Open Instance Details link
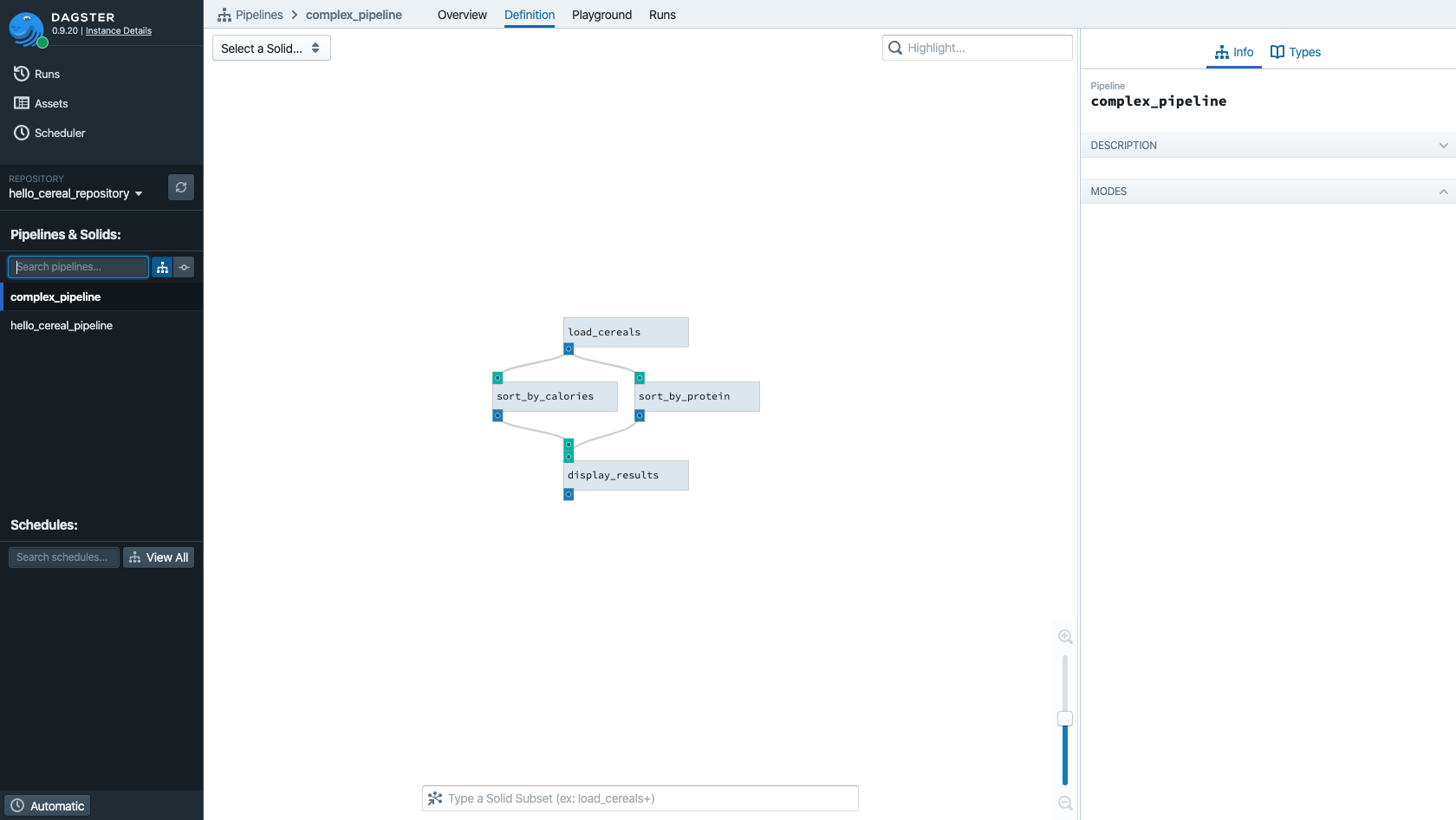Image resolution: width=1456 pixels, height=820 pixels. coord(119,30)
